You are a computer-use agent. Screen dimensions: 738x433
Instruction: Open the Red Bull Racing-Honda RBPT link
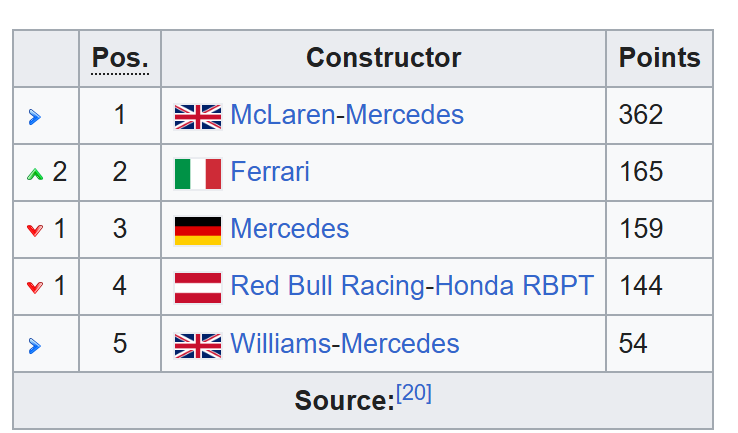click(x=412, y=286)
